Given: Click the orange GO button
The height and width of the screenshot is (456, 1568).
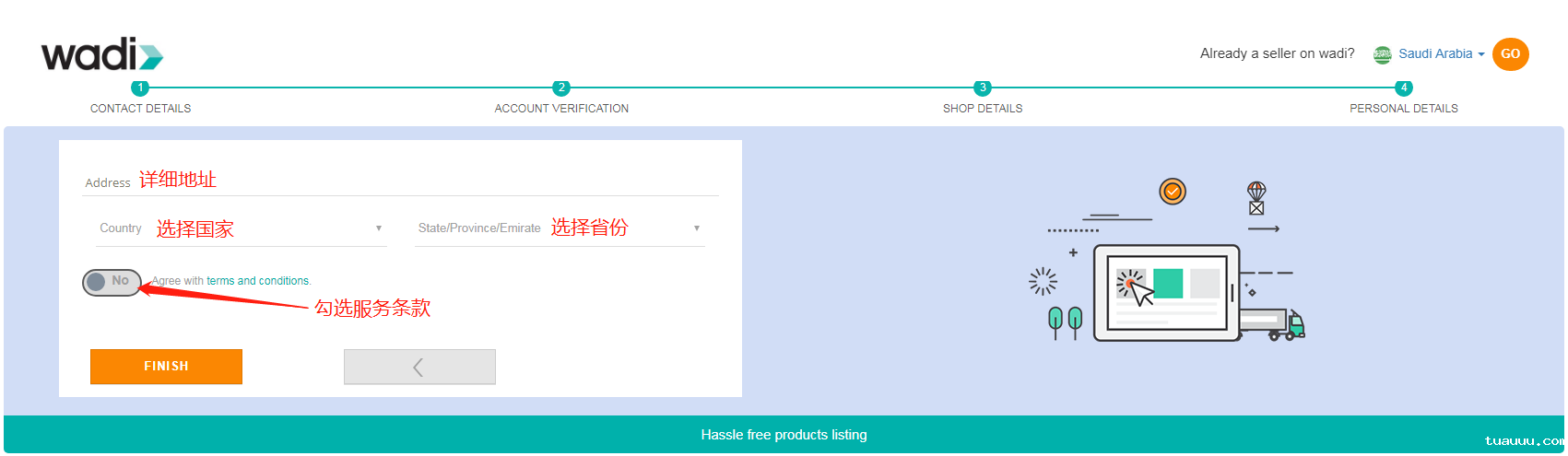Looking at the screenshot, I should pos(1510,54).
